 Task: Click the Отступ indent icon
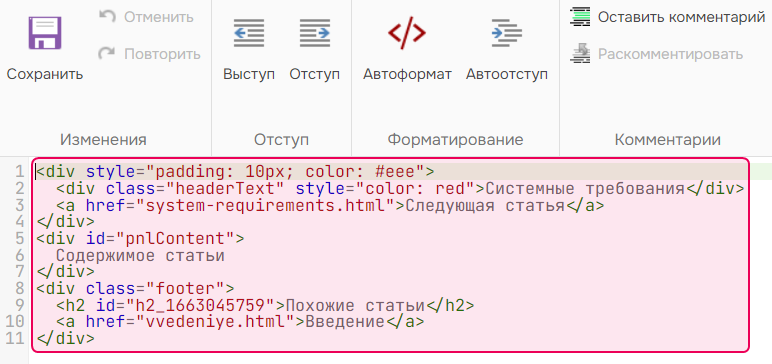coord(315,33)
